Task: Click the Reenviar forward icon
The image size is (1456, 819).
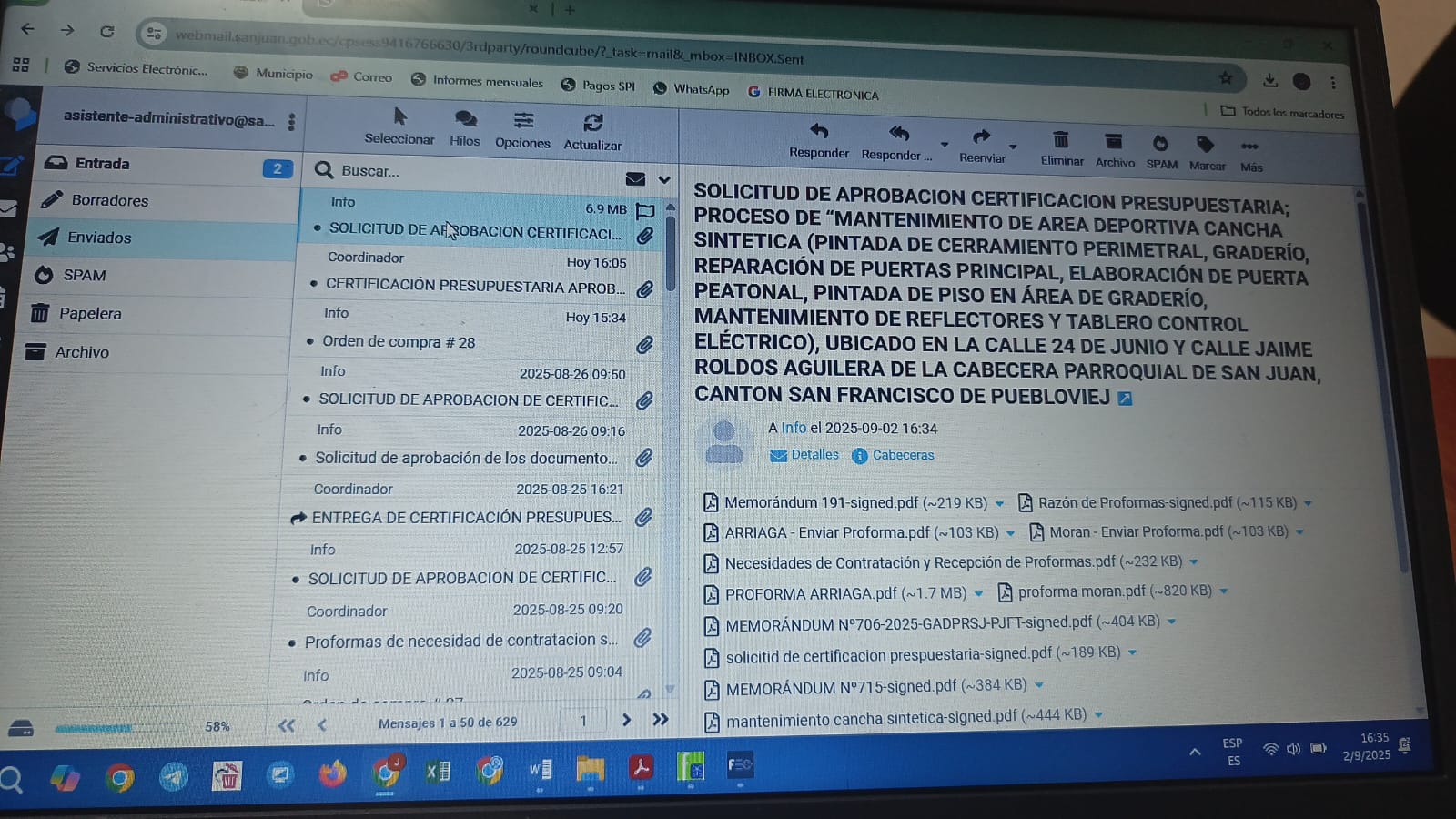Action: [981, 137]
